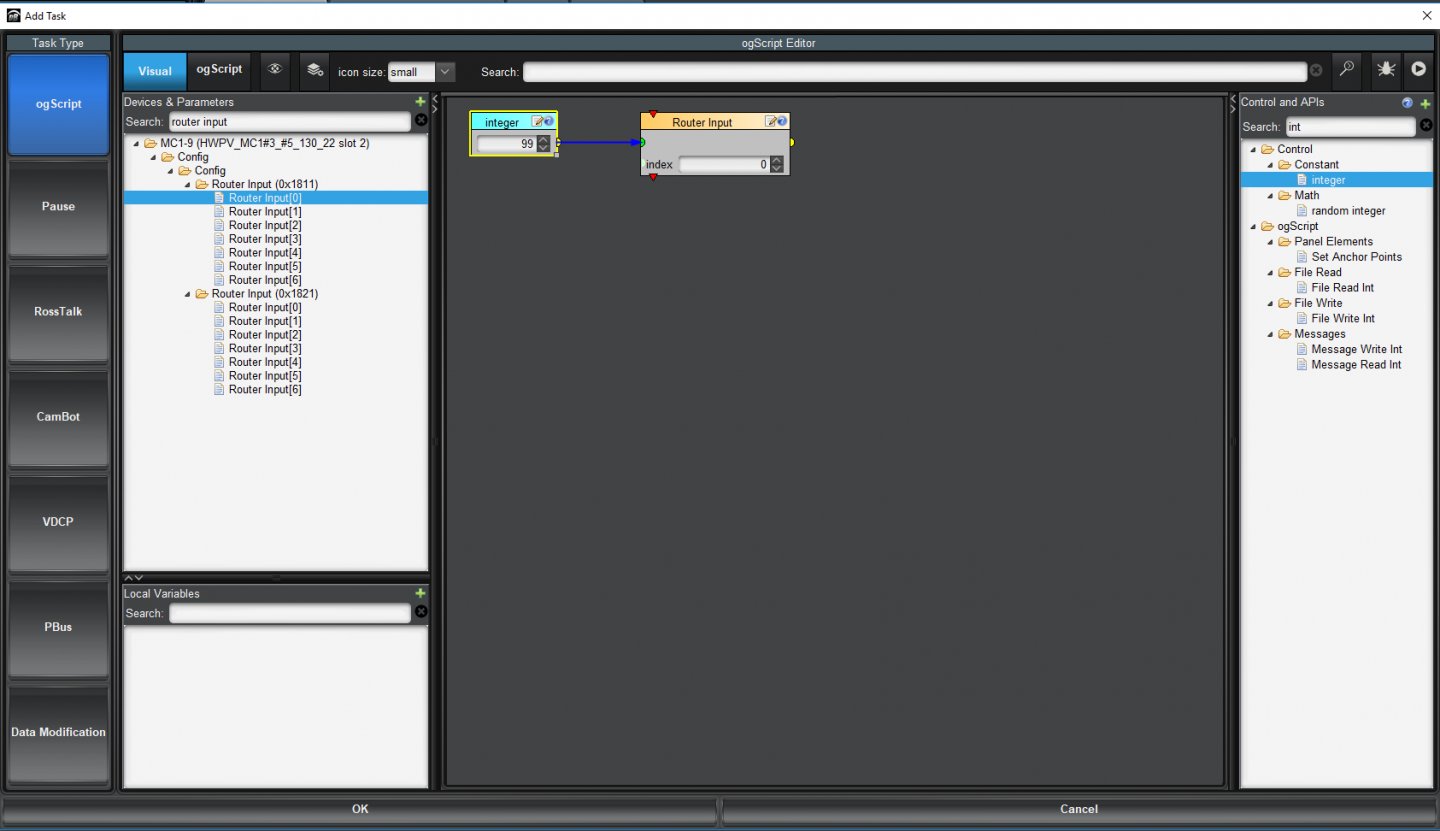Click the Devices & Parameters search field
Screen dimensions: 1440x831
coord(290,121)
